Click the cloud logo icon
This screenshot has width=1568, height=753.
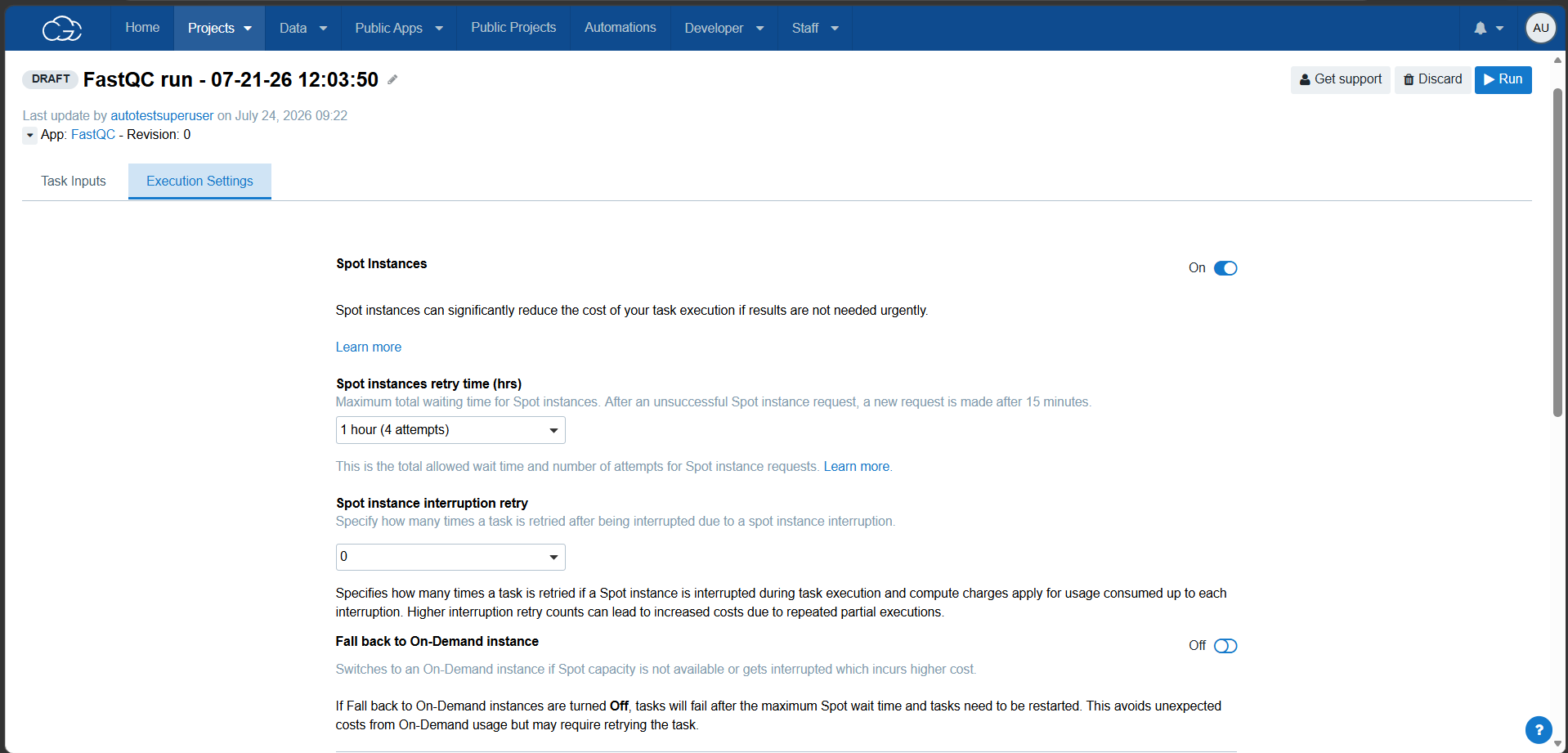(x=62, y=29)
